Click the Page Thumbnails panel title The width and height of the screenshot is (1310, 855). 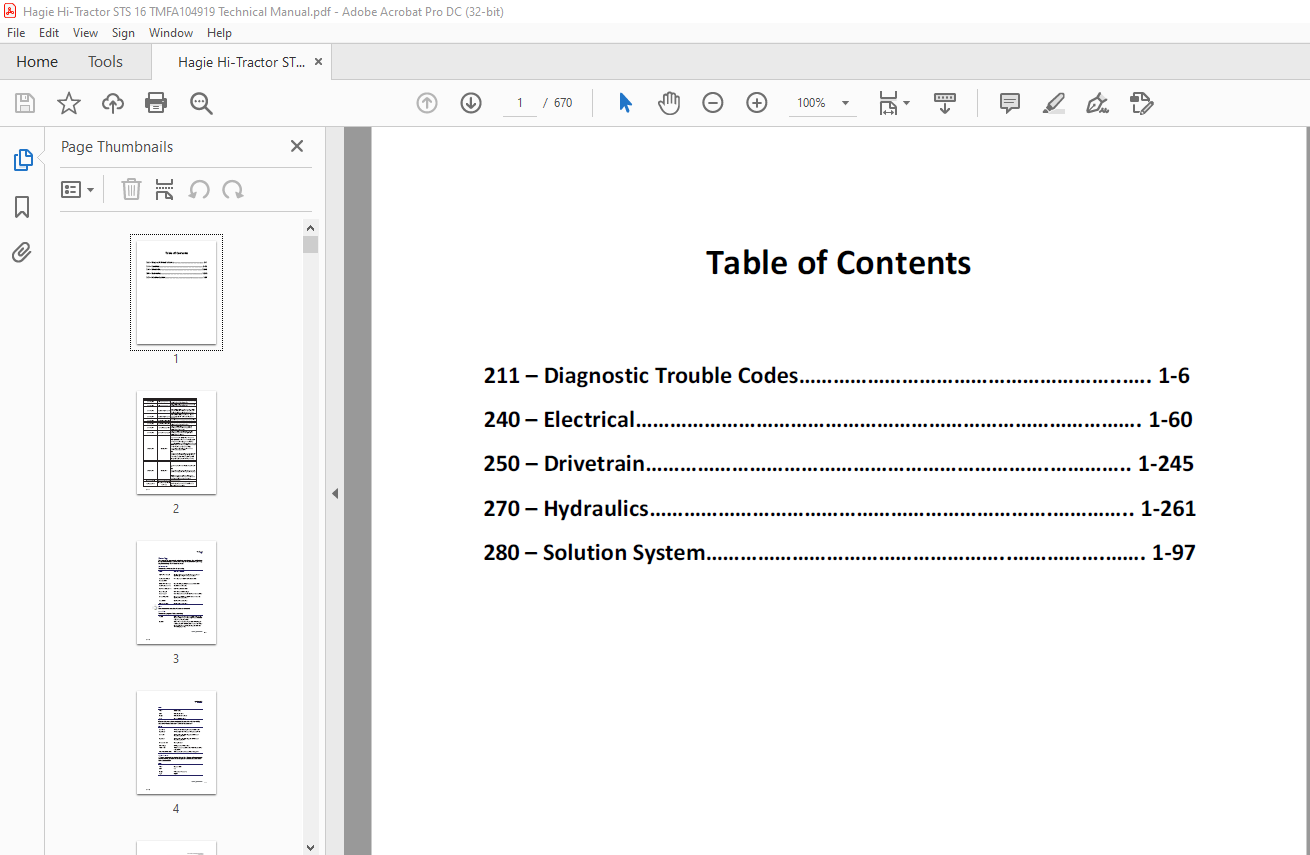[117, 147]
